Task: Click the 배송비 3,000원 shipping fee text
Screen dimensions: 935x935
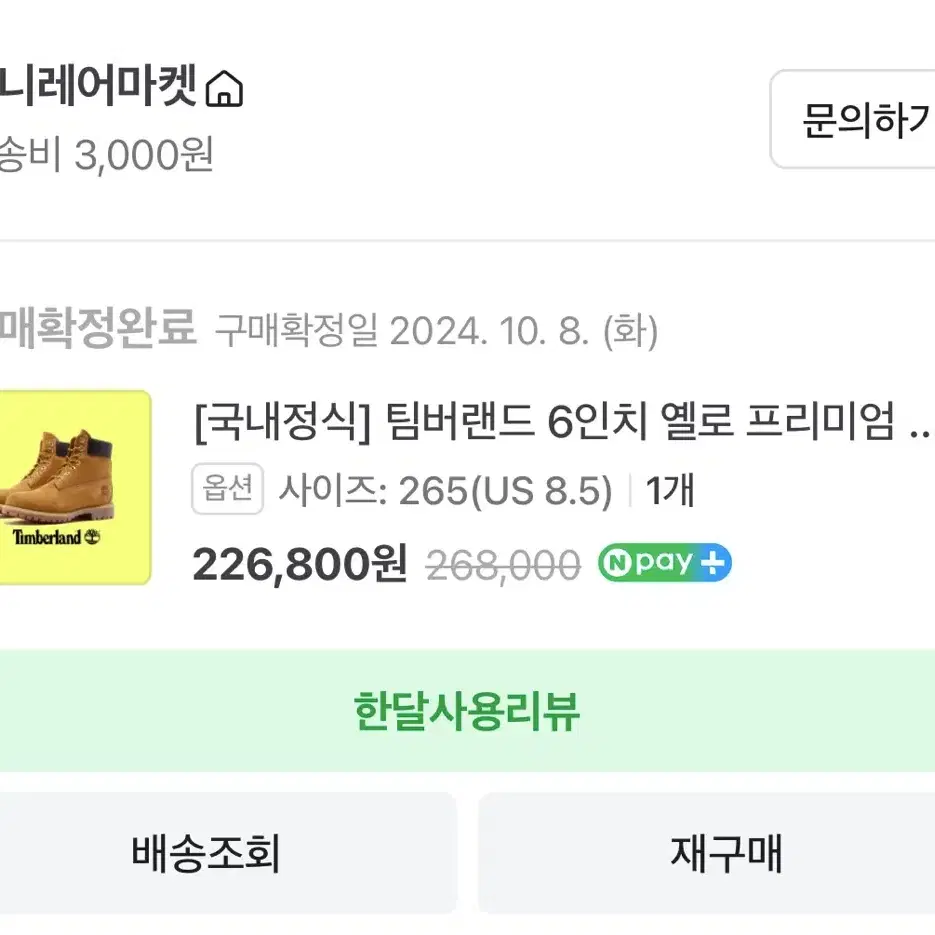Action: [x=106, y=154]
